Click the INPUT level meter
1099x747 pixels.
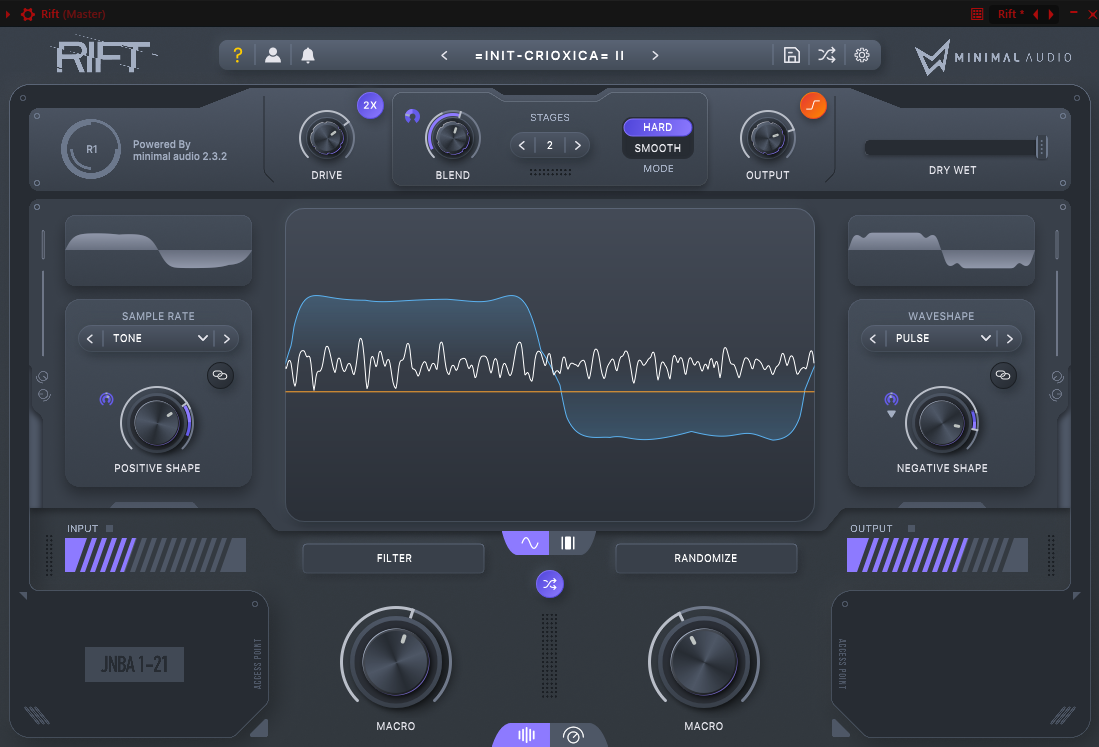(156, 555)
